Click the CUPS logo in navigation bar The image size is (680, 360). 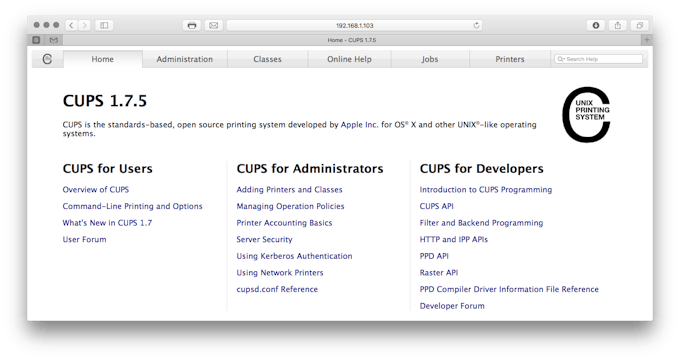47,59
